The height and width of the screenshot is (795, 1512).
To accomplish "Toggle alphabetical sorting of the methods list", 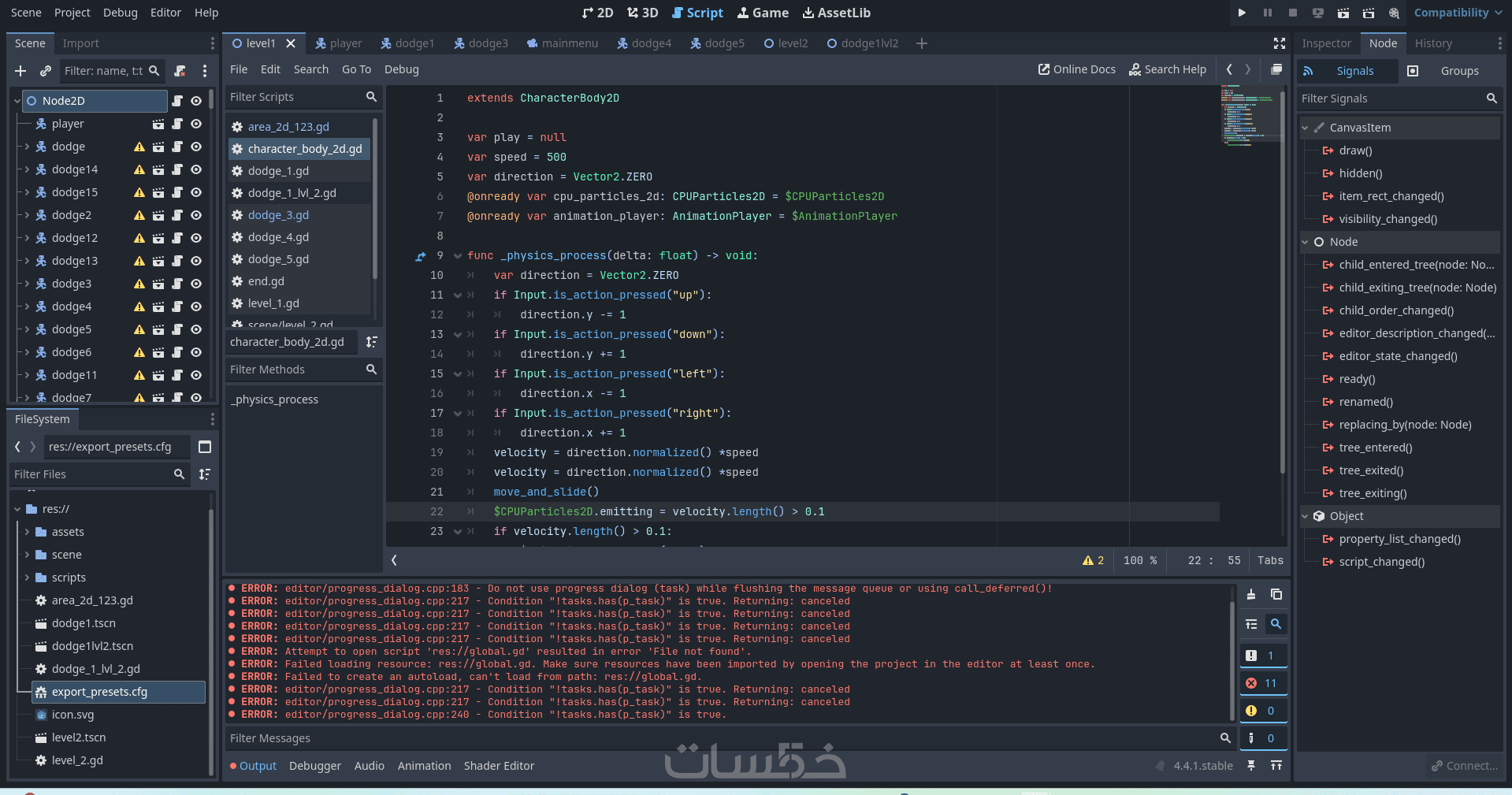I will click(x=371, y=342).
